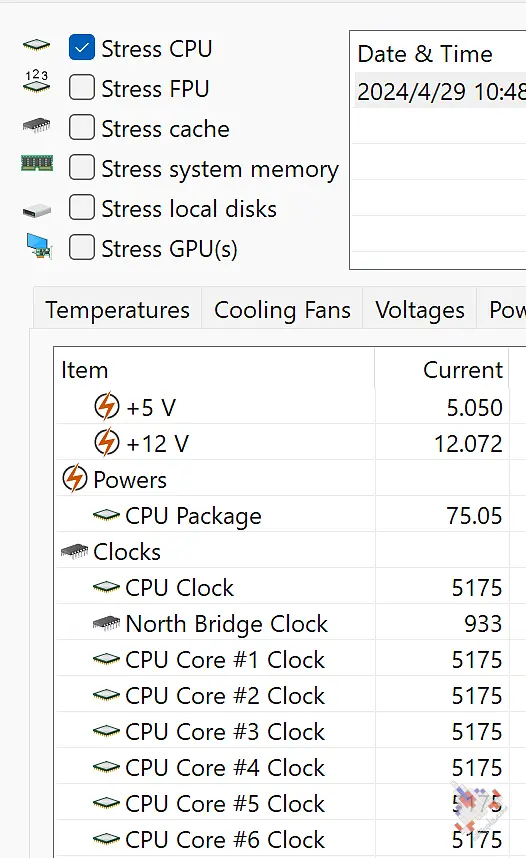
Task: Open the Cooling Fans tab
Action: click(x=282, y=310)
